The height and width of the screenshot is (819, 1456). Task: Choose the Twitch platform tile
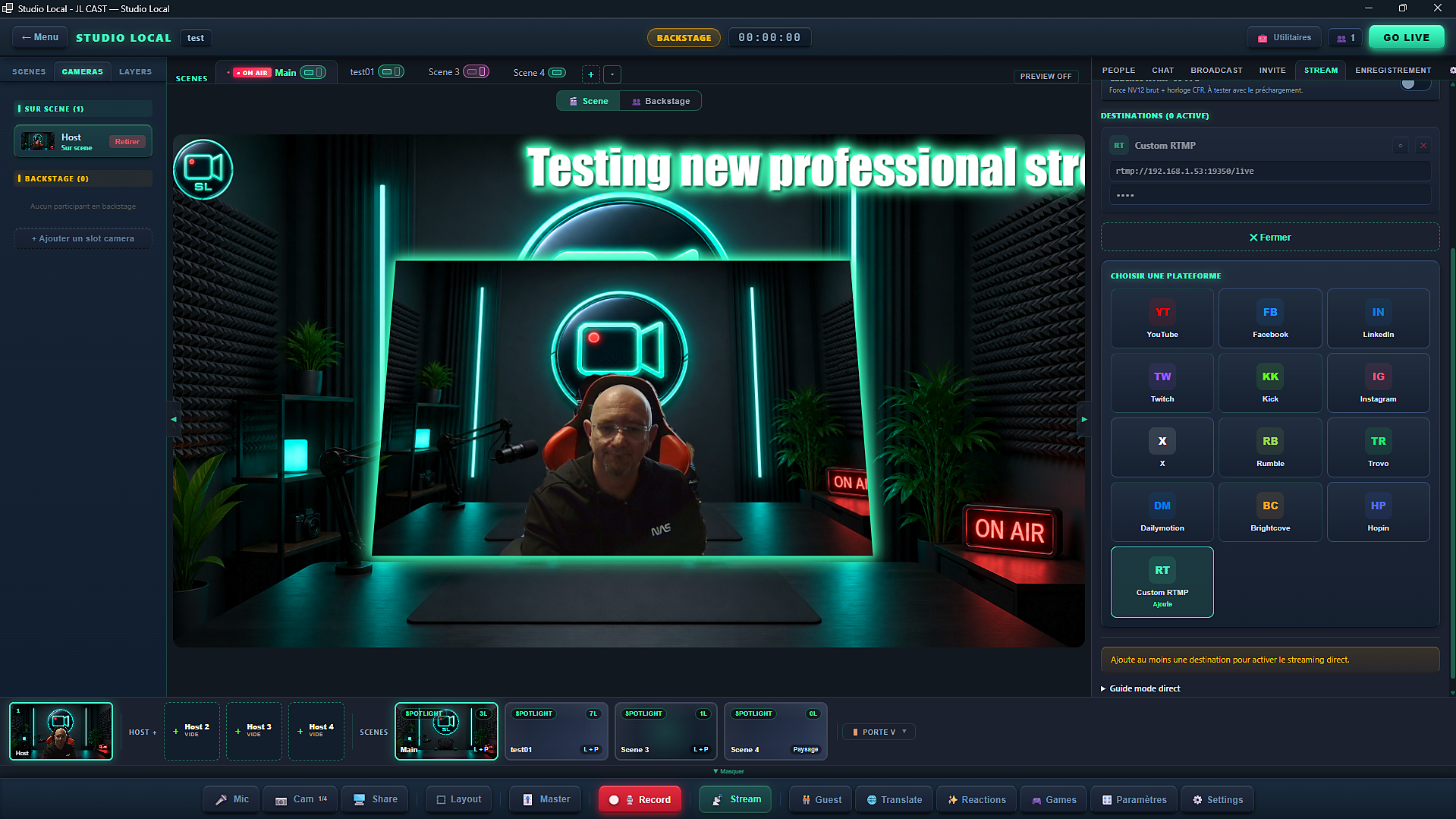coord(1162,383)
